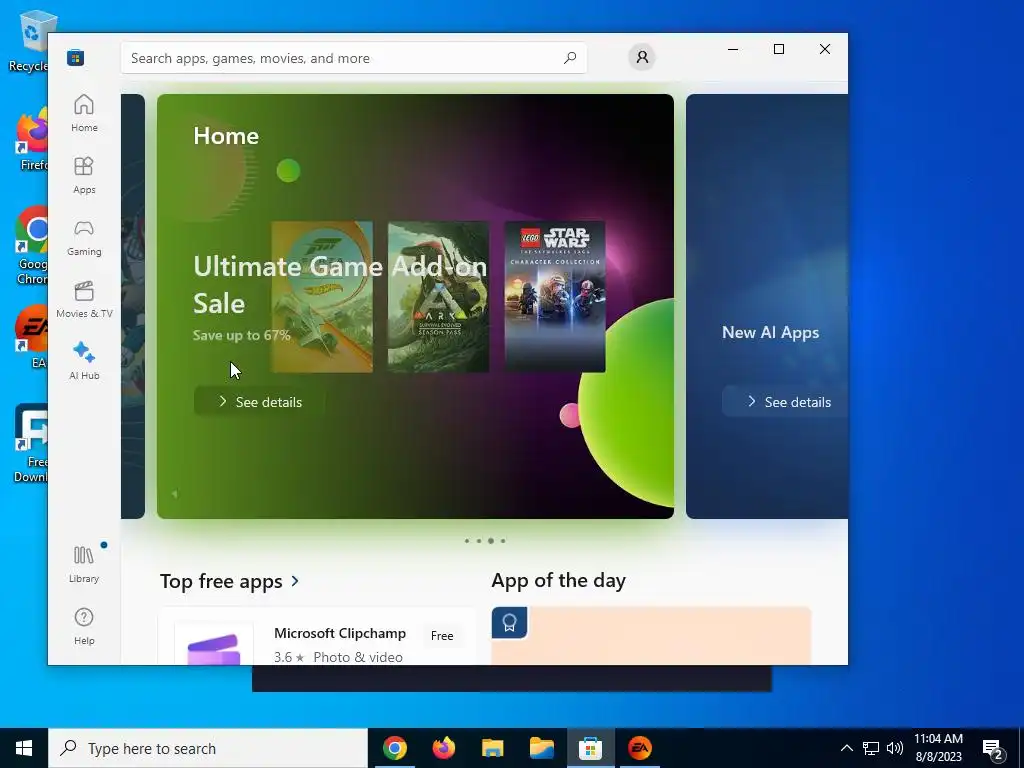Click the App of the day badge icon
The width and height of the screenshot is (1024, 768).
pos(509,622)
